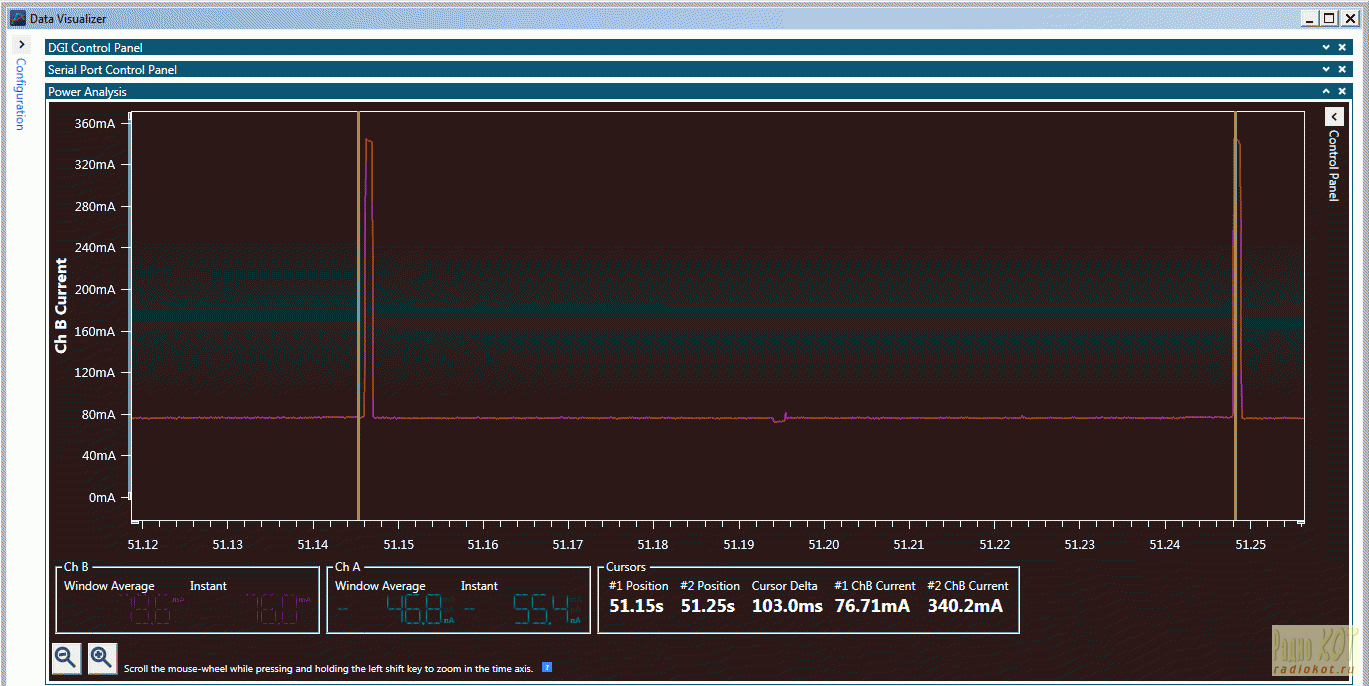
Task: Click the zoom in magnifier button
Action: pos(102,658)
